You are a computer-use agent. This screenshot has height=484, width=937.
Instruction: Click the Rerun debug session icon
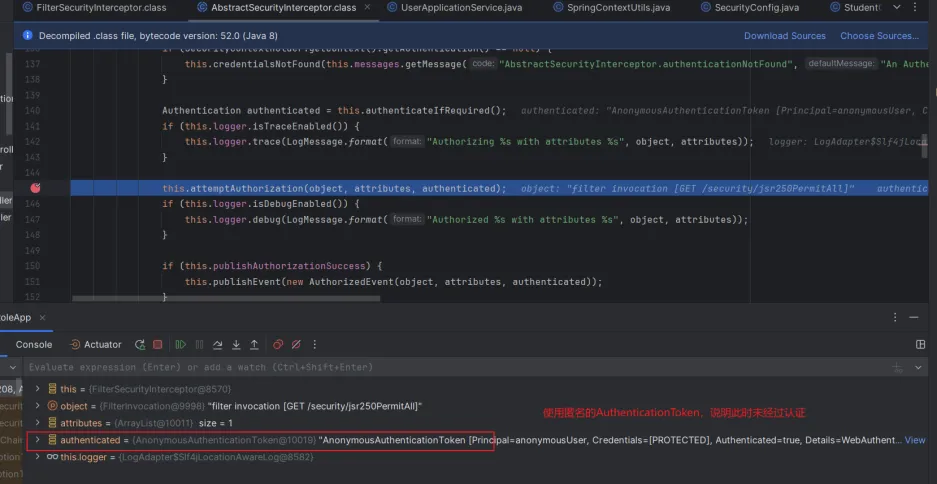point(140,345)
